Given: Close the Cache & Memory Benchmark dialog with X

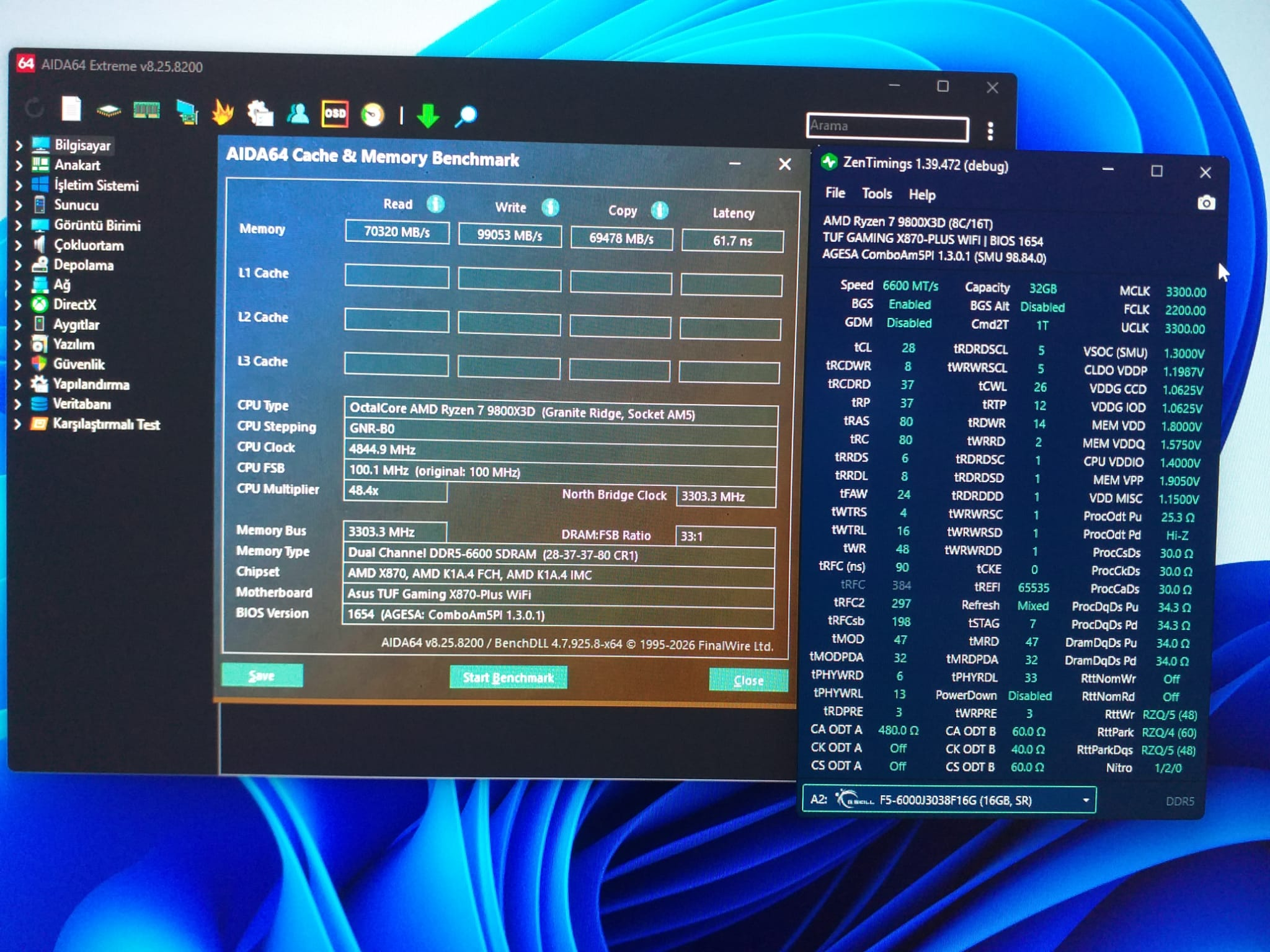Looking at the screenshot, I should click(x=784, y=164).
